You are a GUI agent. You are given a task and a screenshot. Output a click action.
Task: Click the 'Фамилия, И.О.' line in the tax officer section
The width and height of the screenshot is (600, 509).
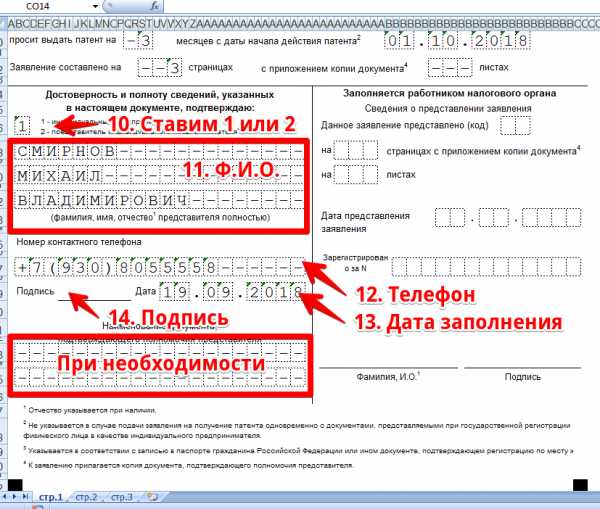click(388, 368)
